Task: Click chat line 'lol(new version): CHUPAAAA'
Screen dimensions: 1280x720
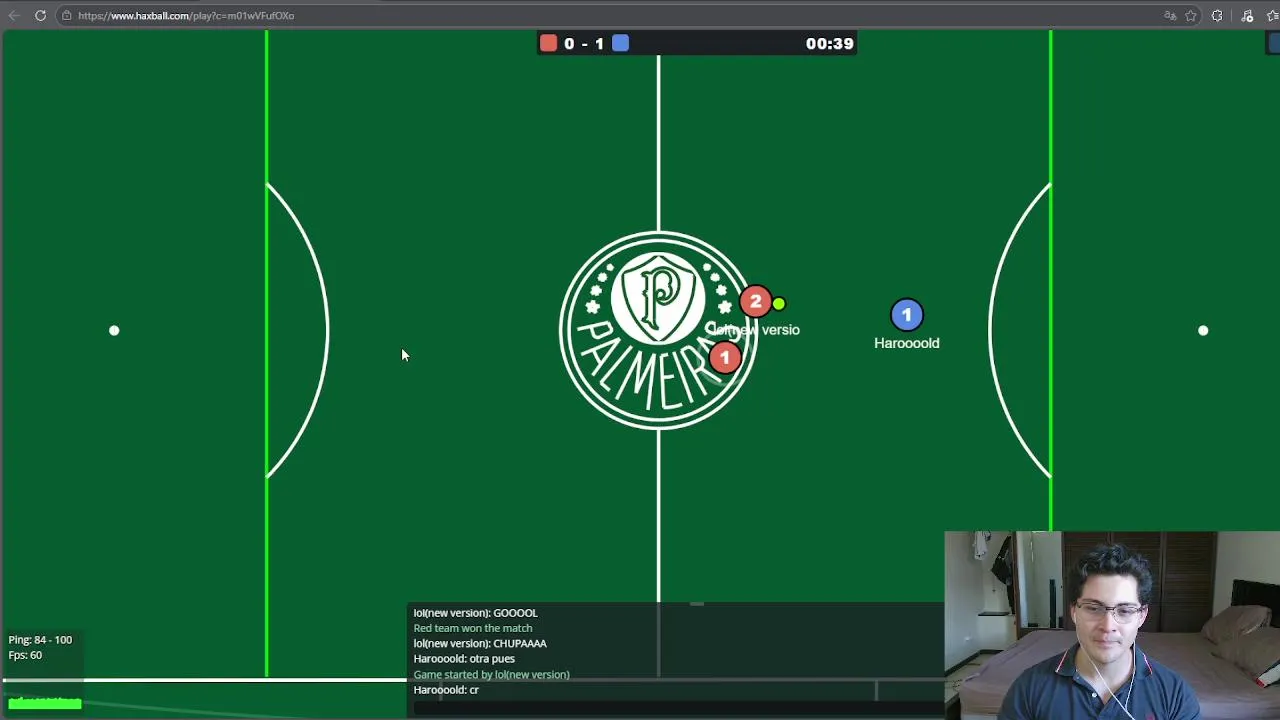Action: tap(480, 644)
